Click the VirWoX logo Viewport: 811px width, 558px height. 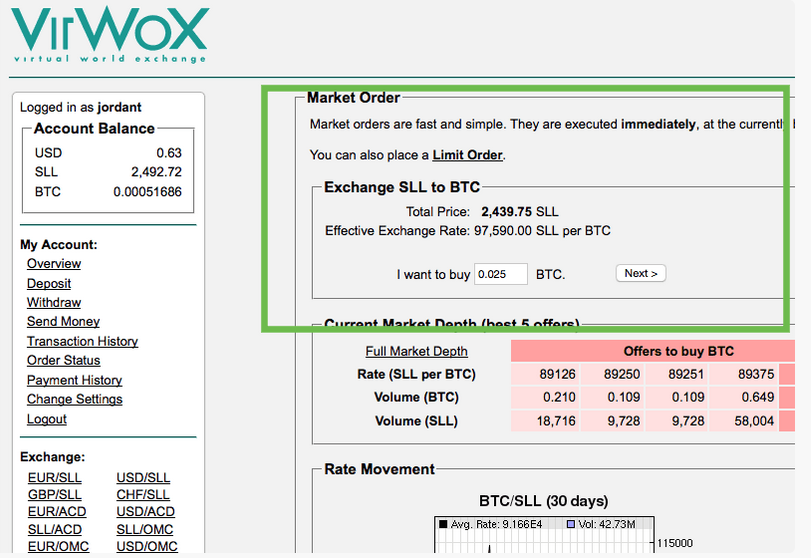click(x=110, y=35)
